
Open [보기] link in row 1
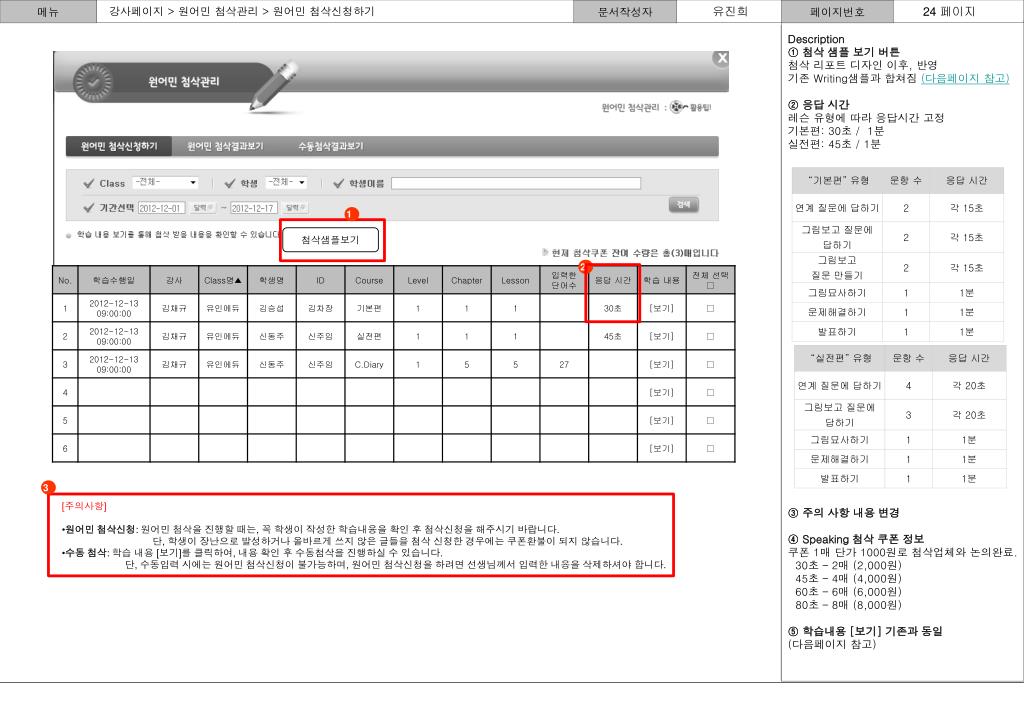pos(662,308)
